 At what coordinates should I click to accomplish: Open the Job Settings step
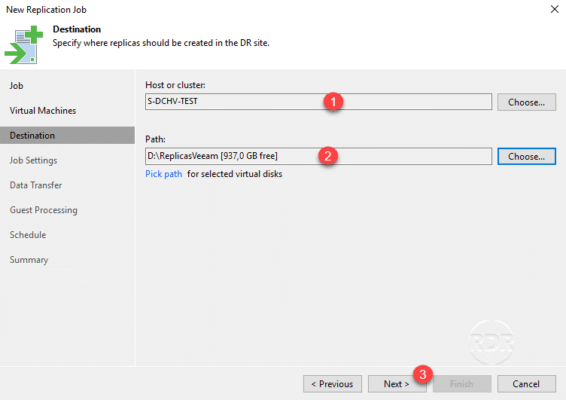(33, 160)
